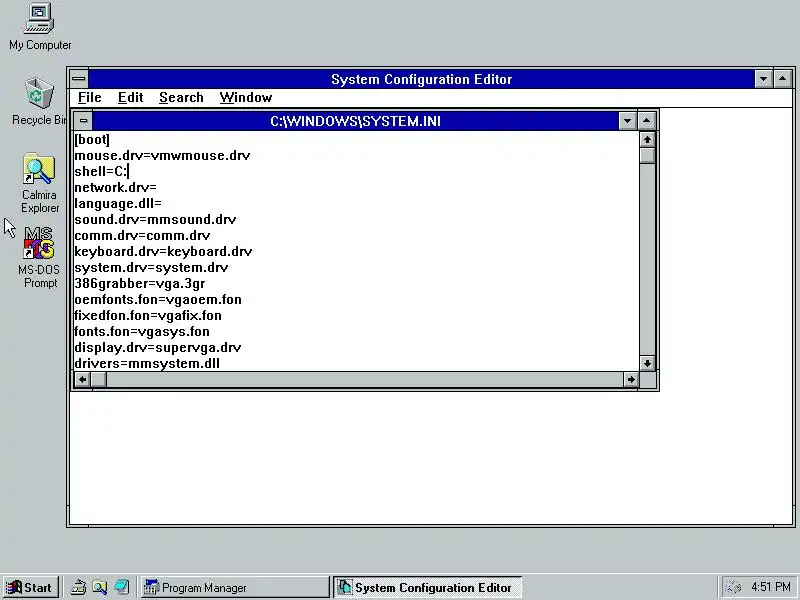Click the vertical scrollbar thumb

point(647,156)
